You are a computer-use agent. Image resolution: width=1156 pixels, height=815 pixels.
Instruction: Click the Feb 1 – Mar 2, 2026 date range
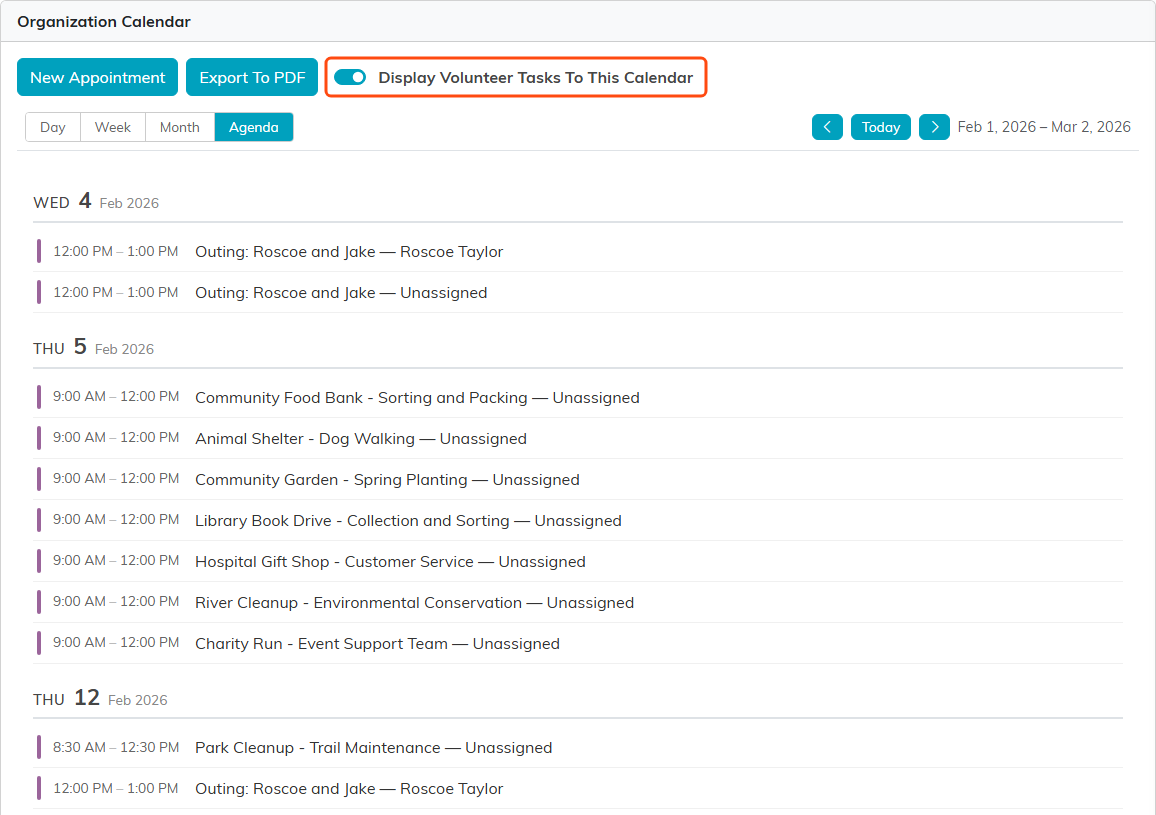1044,127
